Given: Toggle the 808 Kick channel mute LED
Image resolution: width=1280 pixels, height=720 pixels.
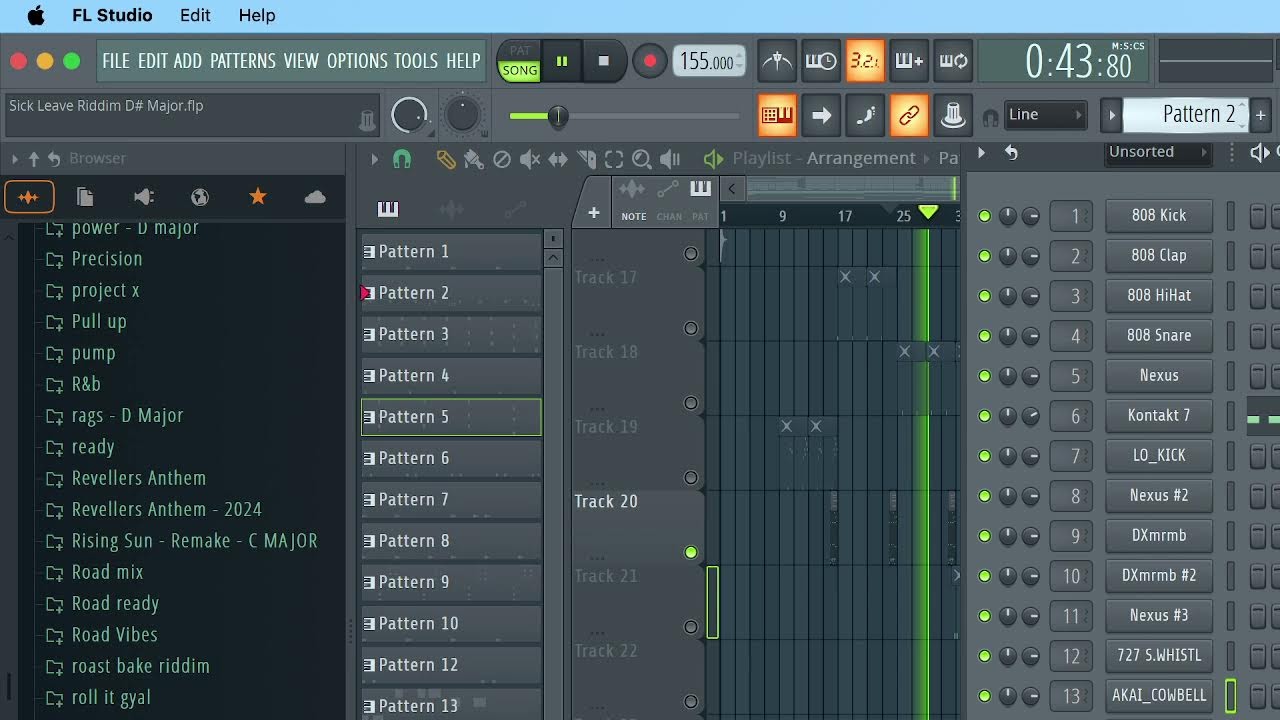Looking at the screenshot, I should [984, 216].
